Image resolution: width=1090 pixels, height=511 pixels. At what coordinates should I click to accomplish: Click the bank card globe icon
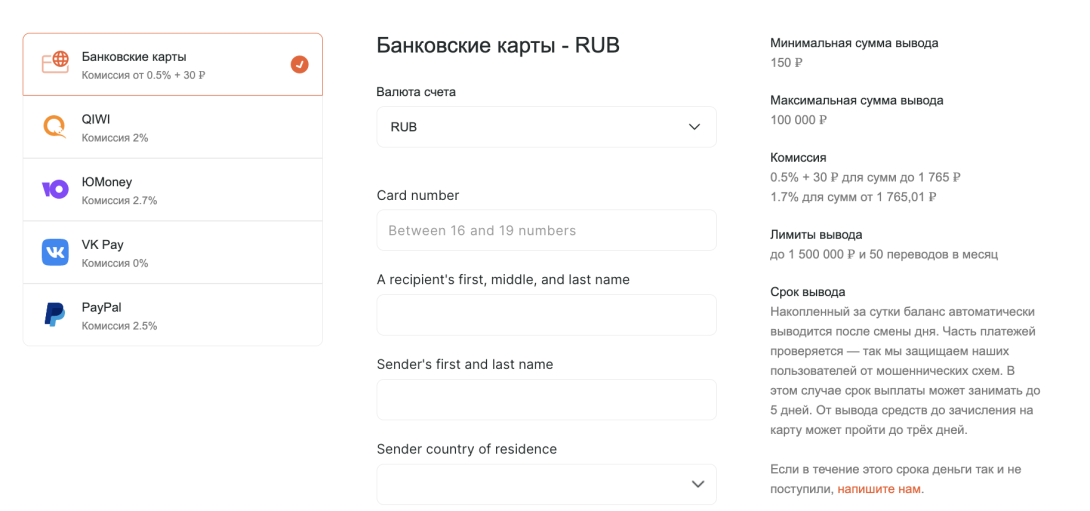click(x=55, y=63)
